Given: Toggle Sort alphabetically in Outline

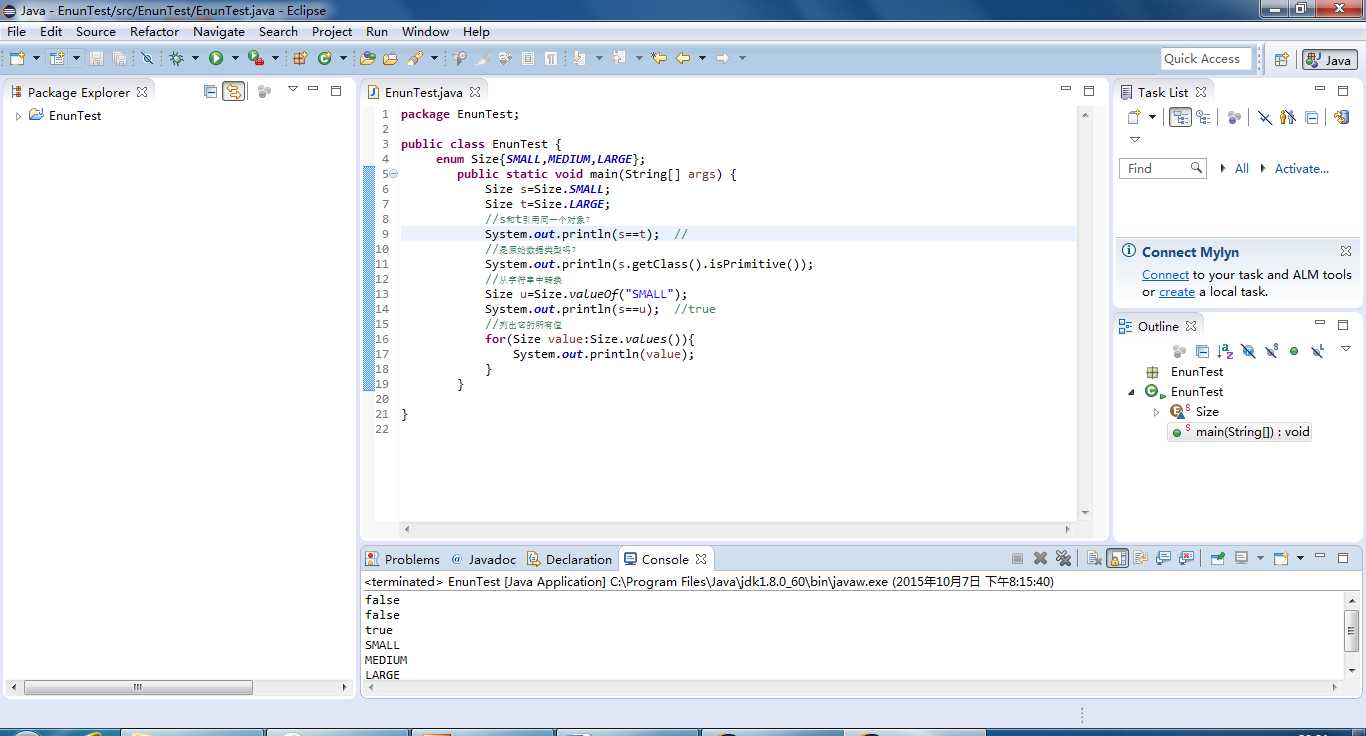Looking at the screenshot, I should (1225, 351).
